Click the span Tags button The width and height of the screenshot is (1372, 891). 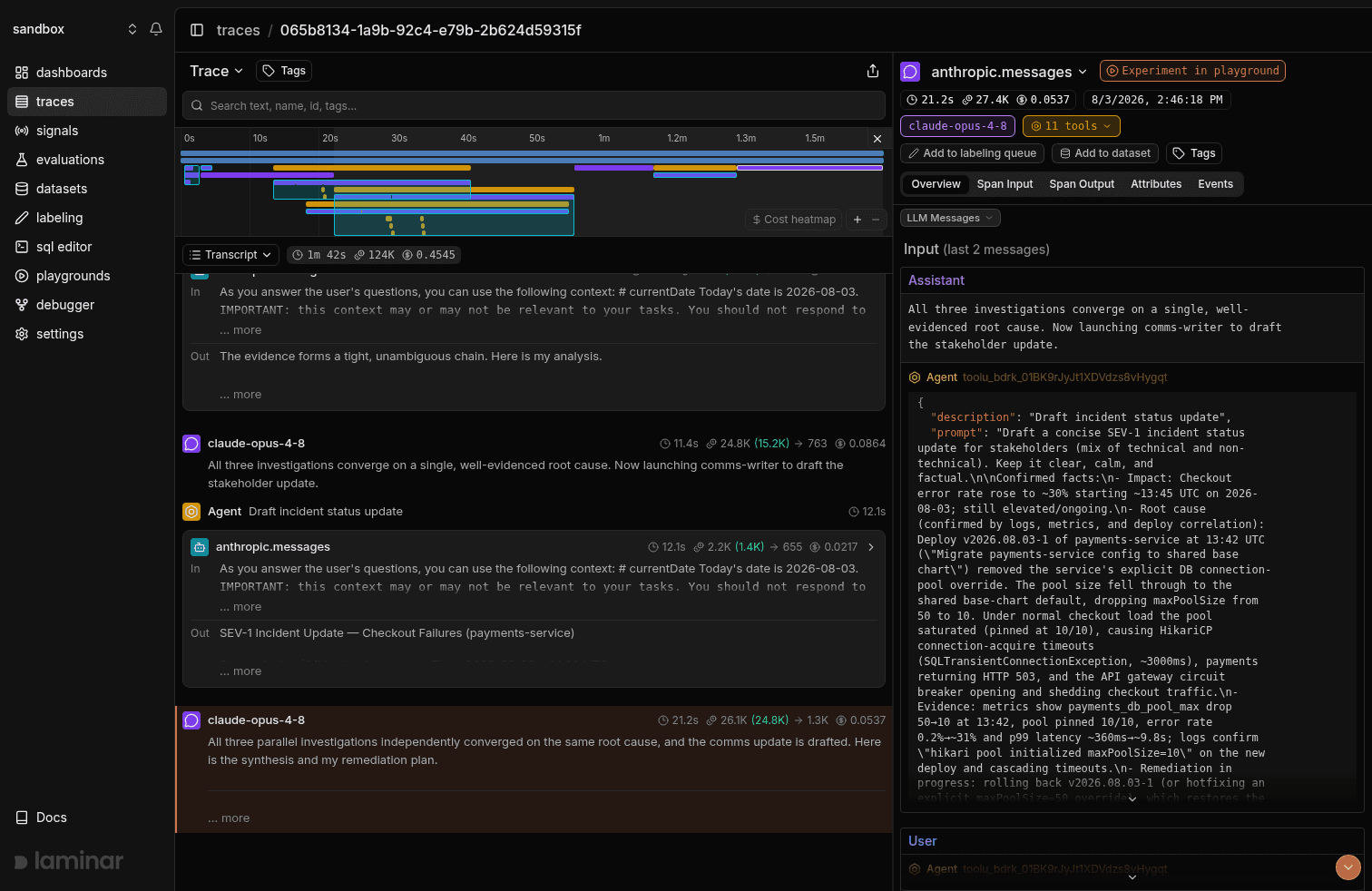[1193, 153]
